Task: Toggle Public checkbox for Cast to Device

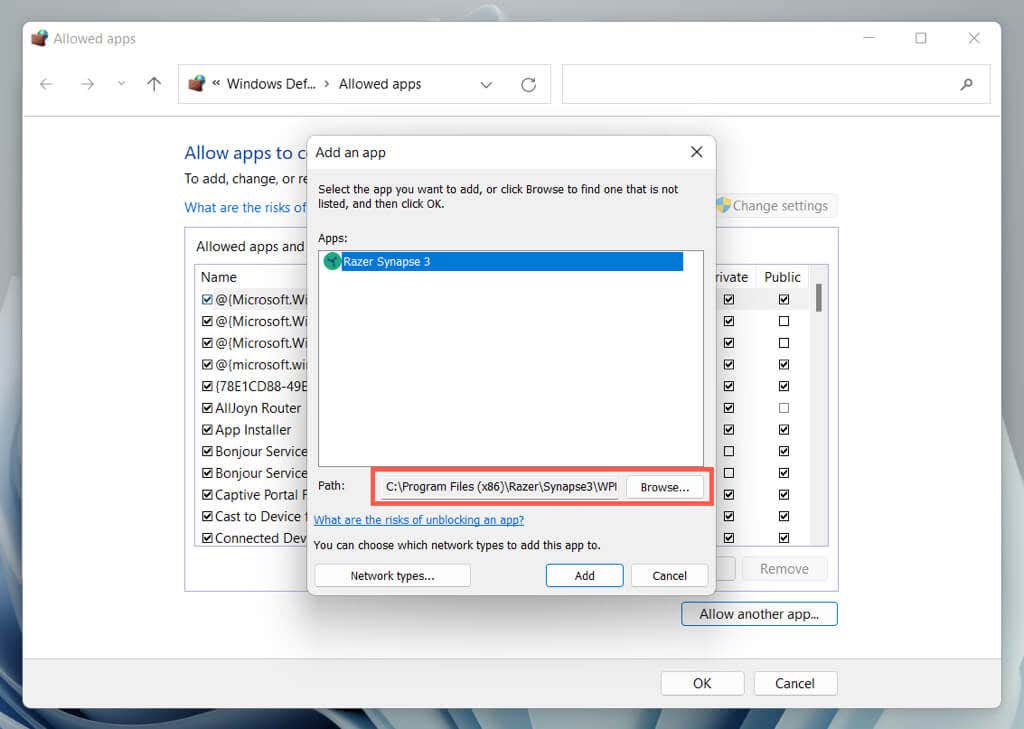Action: tap(784, 516)
